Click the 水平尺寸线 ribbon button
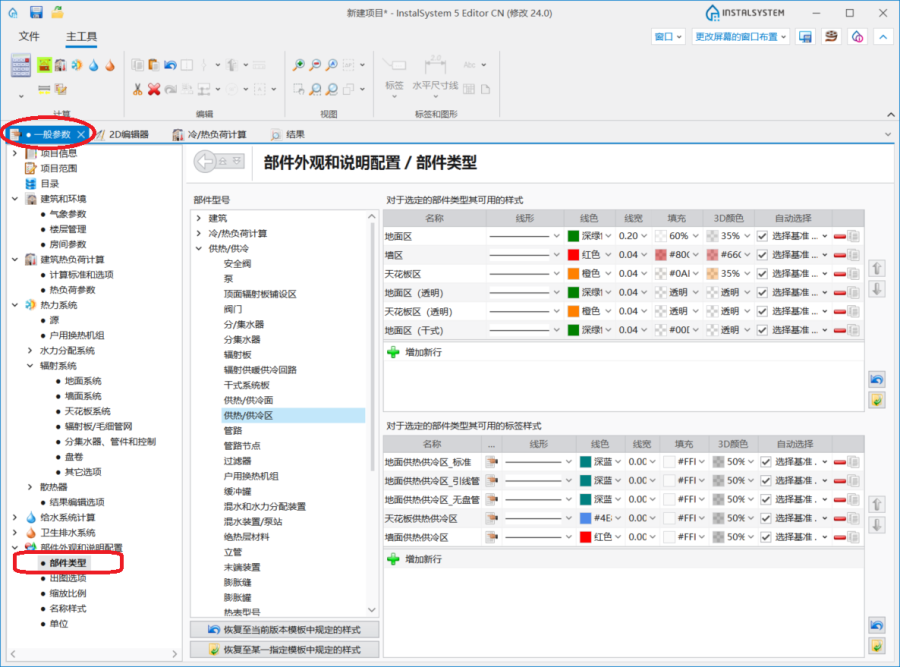 [x=435, y=76]
